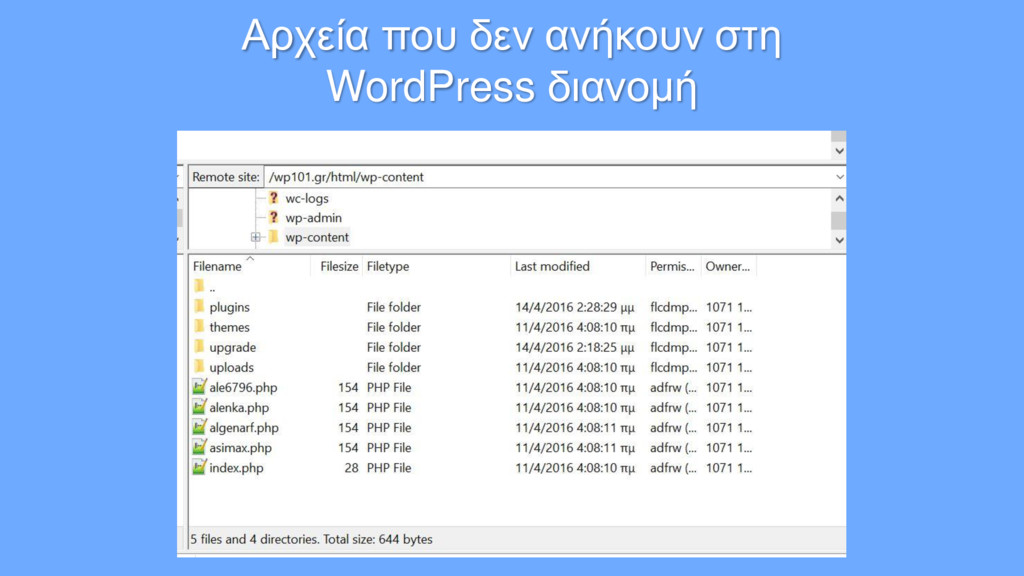Select the upgrade filename text

[x=232, y=347]
